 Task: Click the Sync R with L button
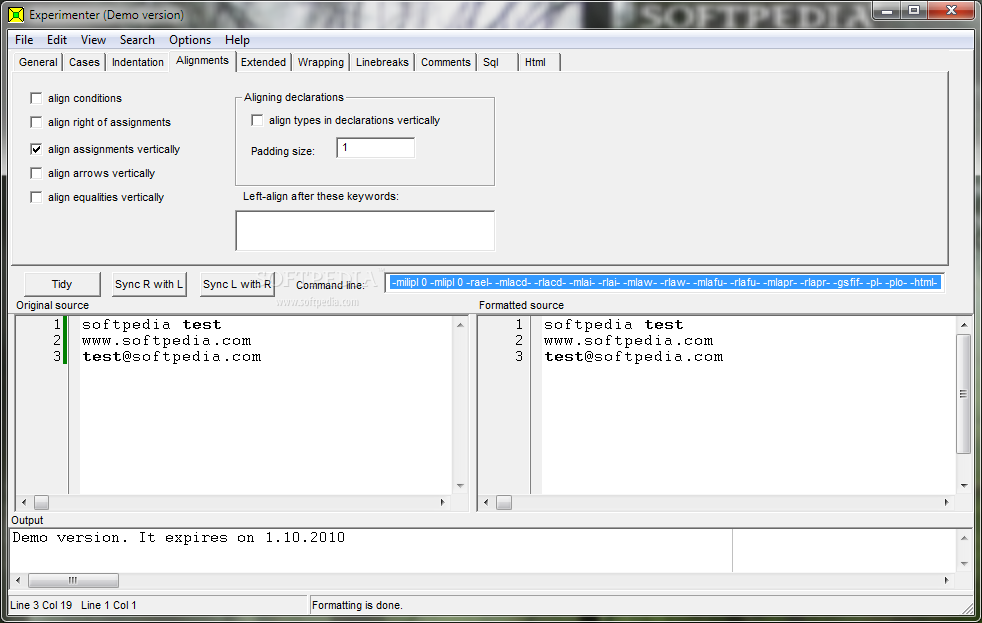[x=149, y=284]
